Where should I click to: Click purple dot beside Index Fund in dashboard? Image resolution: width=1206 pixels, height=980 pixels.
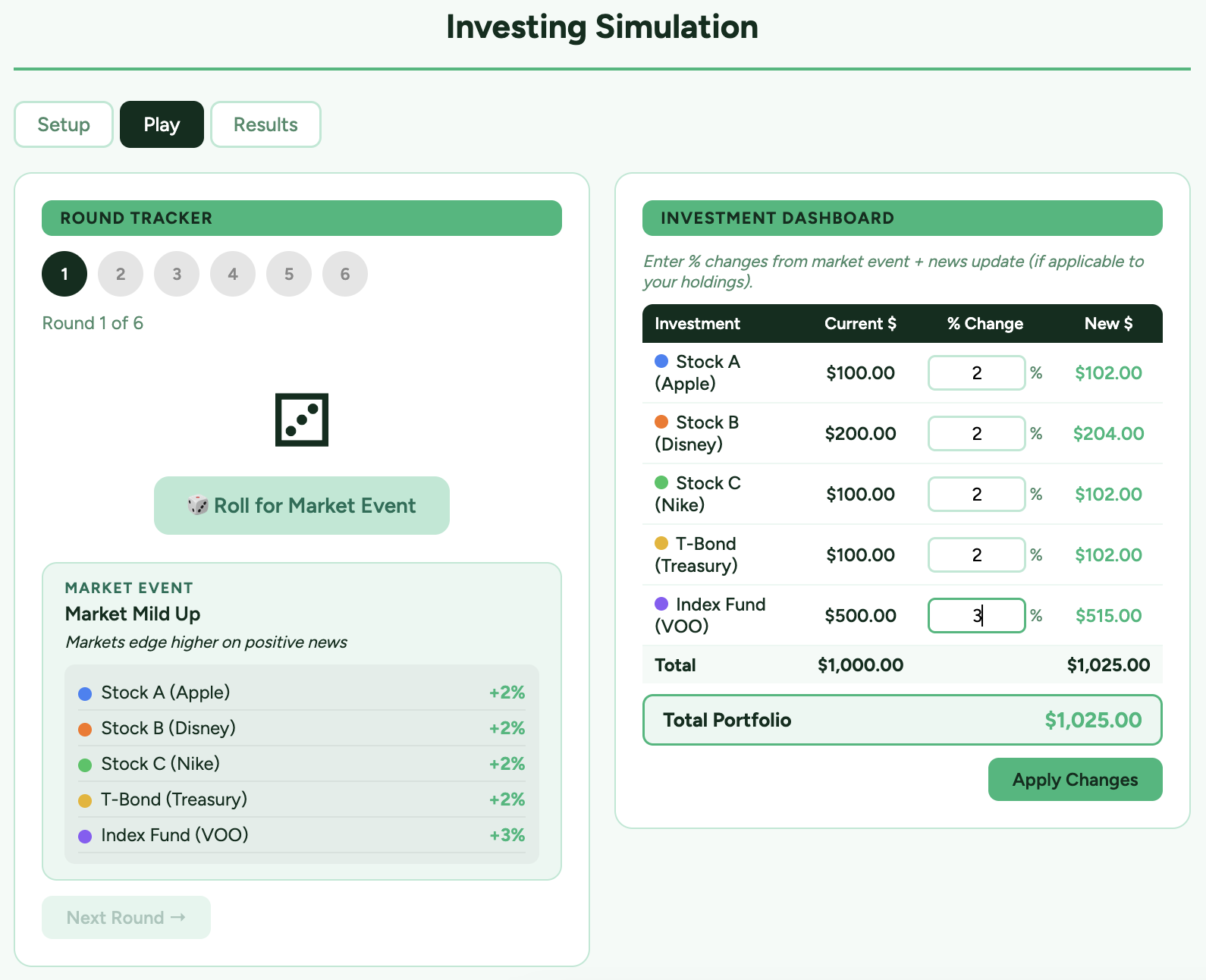pos(661,604)
